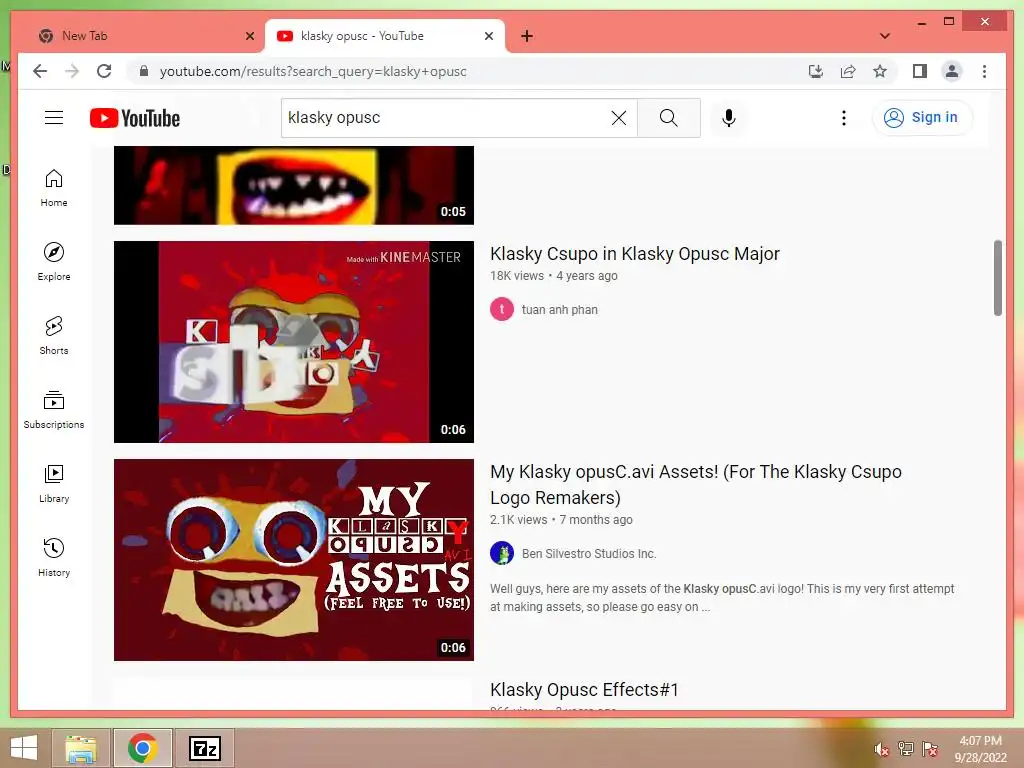Click the "Well guys, here are my assets" description
Viewport: 1024px width, 768px height.
pos(722,598)
